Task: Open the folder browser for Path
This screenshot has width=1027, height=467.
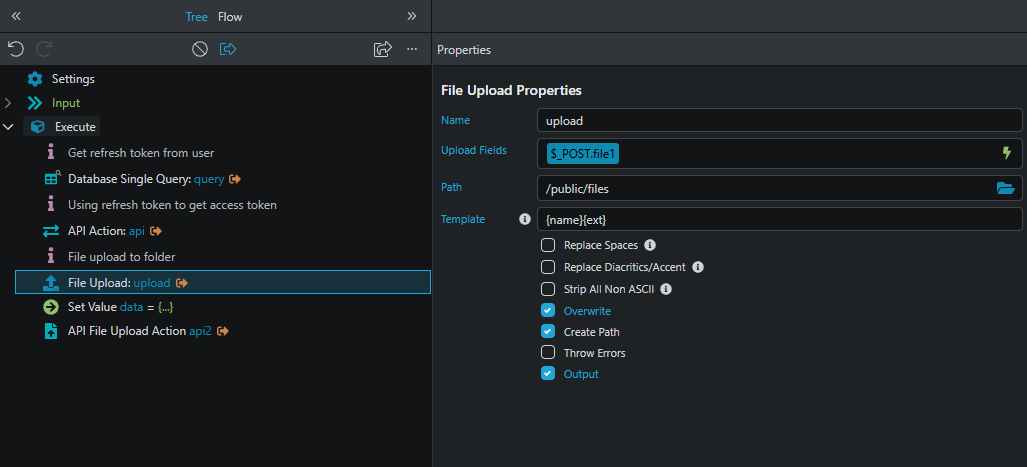Action: (x=1005, y=187)
